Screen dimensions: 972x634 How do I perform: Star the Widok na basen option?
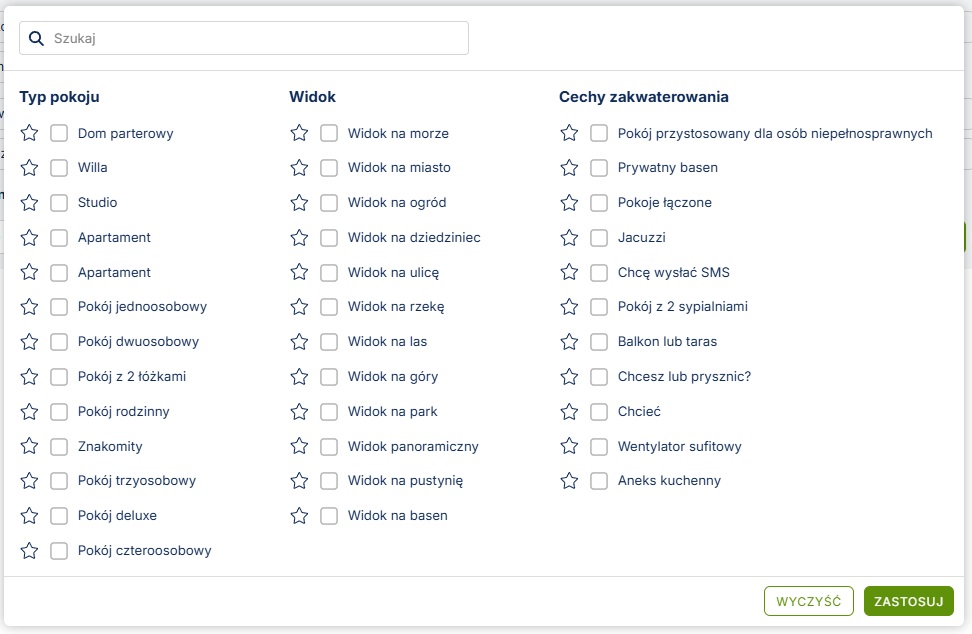[299, 516]
